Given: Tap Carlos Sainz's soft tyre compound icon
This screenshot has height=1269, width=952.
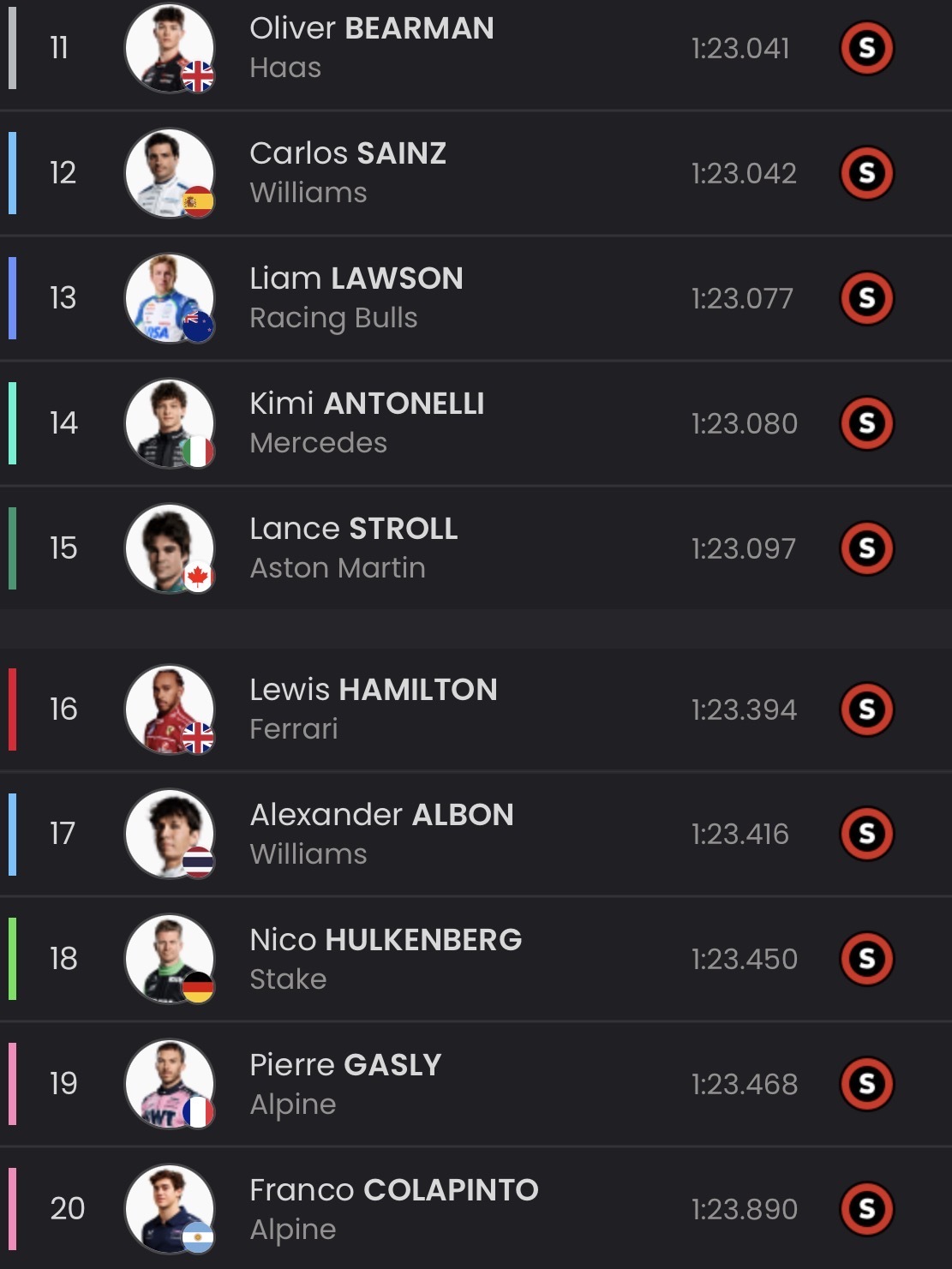Looking at the screenshot, I should [866, 173].
